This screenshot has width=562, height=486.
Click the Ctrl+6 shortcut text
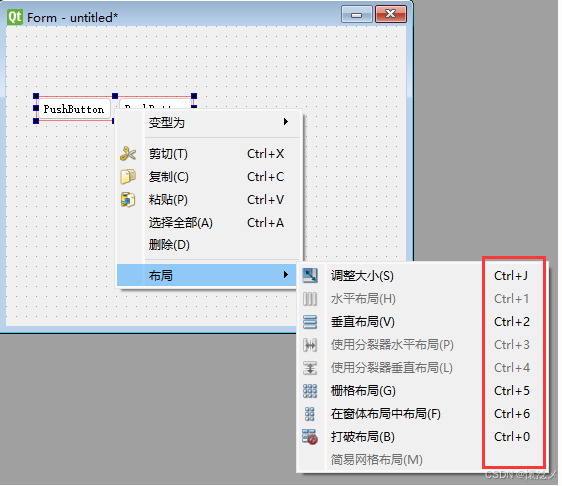coord(512,414)
